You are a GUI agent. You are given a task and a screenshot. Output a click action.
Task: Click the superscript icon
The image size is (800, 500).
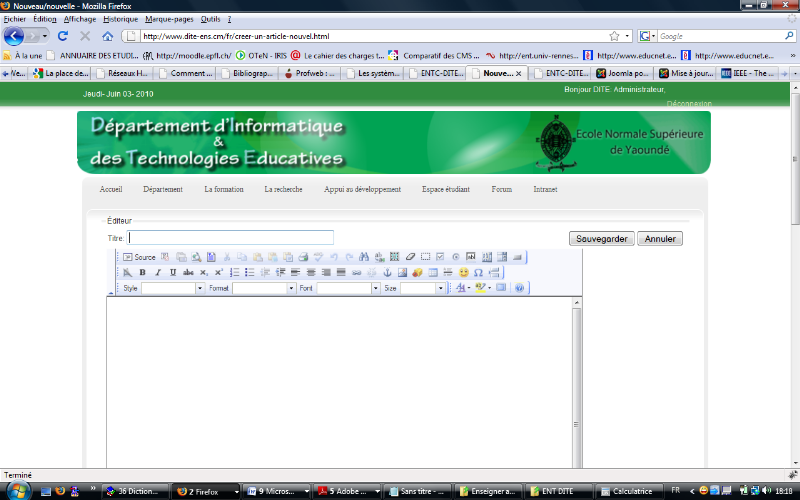[218, 272]
